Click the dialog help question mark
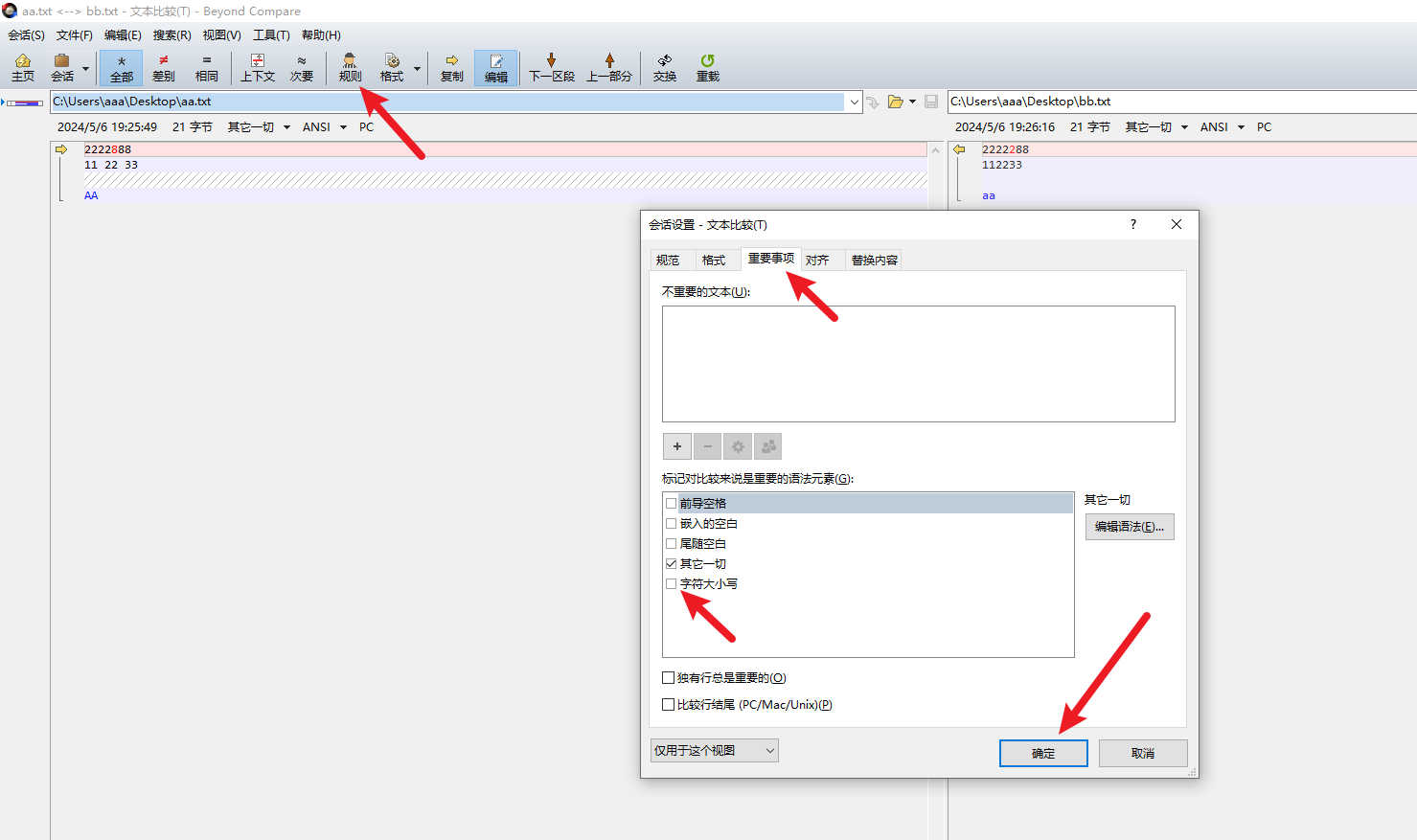Viewport: 1417px width, 840px height. tap(1133, 224)
